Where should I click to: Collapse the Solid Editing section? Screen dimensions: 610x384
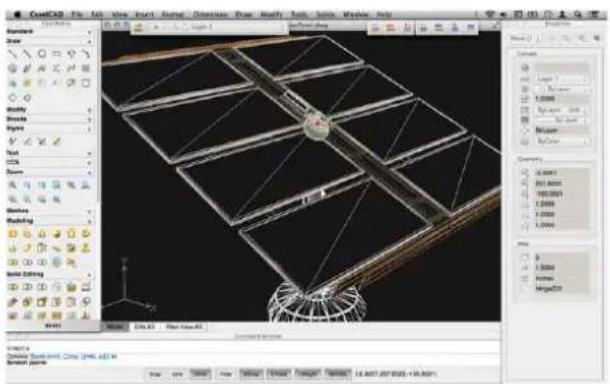(89, 274)
